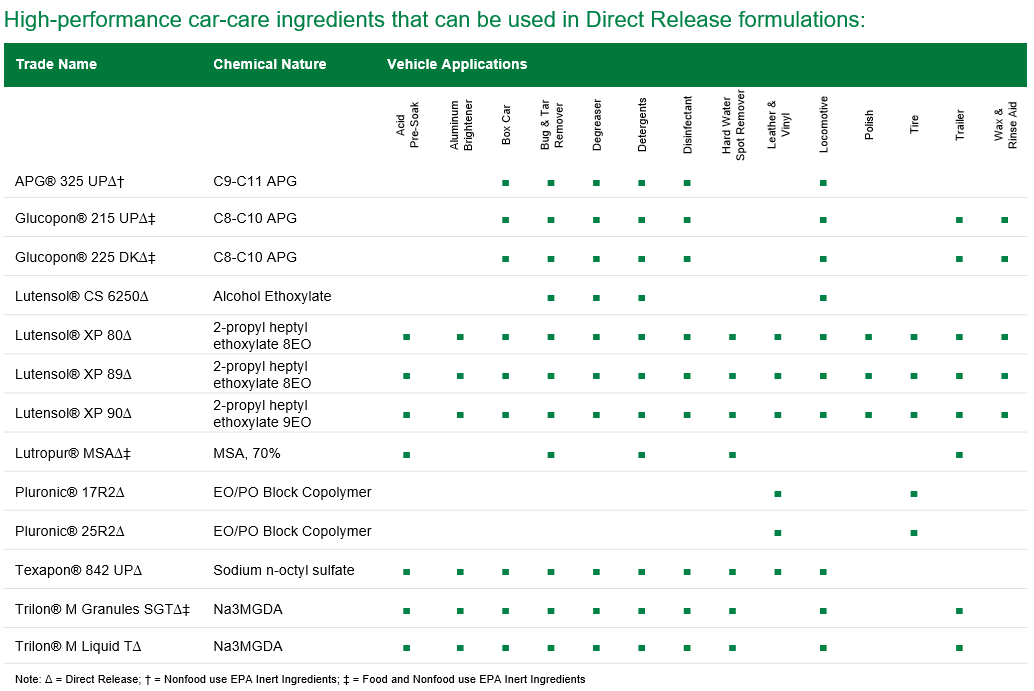Click Lutropur MSA Trailer marker
This screenshot has width=1034, height=691.
pos(959,454)
